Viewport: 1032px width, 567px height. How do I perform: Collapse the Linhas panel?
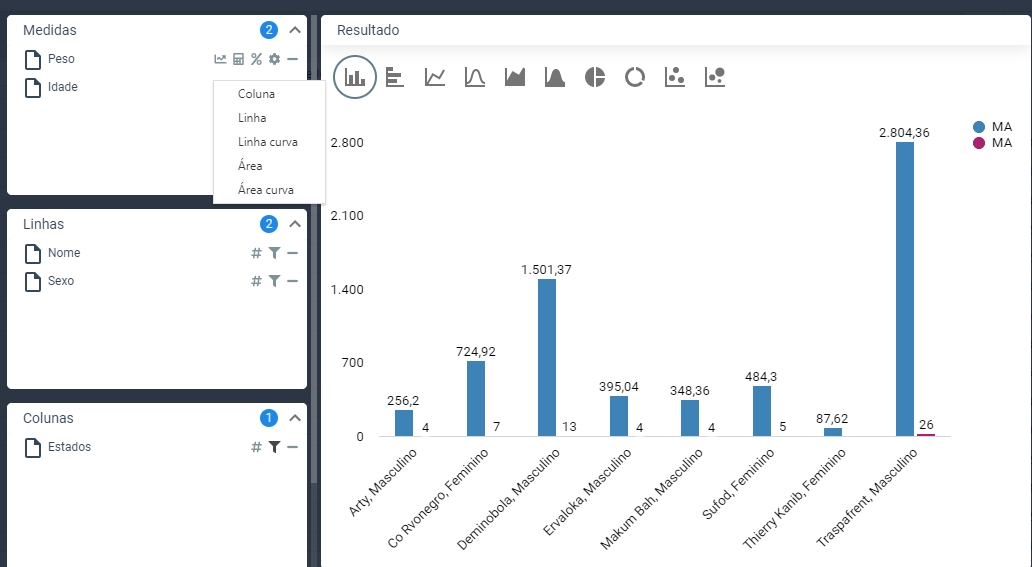294,224
